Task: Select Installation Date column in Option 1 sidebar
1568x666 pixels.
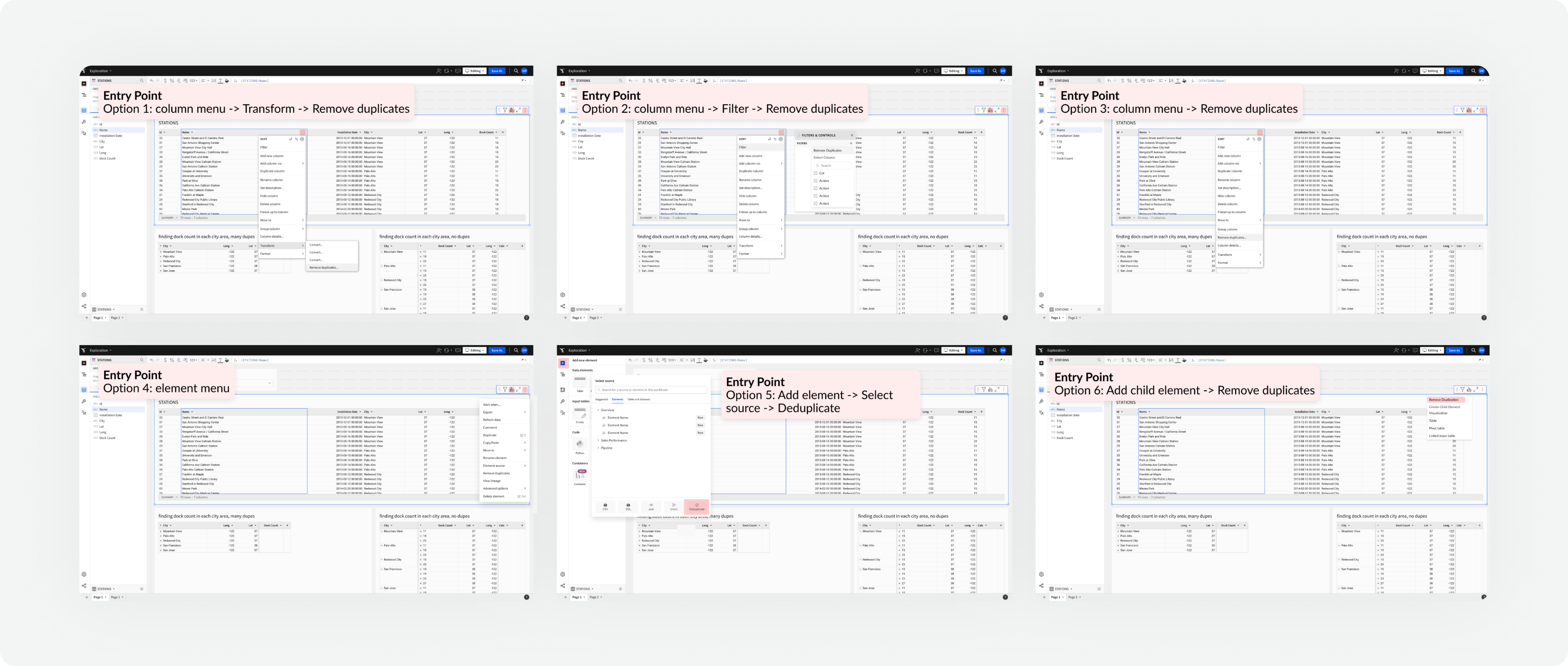Action: point(110,136)
